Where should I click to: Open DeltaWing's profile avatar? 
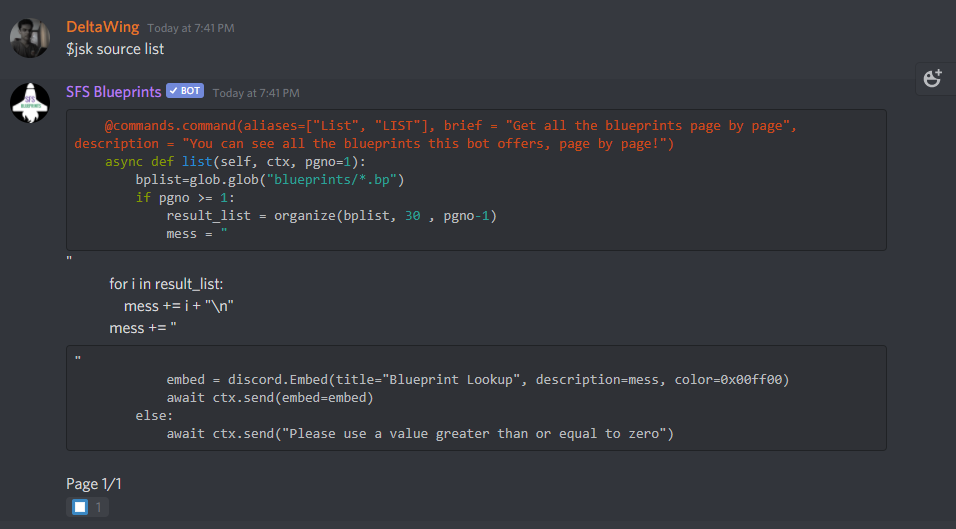click(30, 38)
